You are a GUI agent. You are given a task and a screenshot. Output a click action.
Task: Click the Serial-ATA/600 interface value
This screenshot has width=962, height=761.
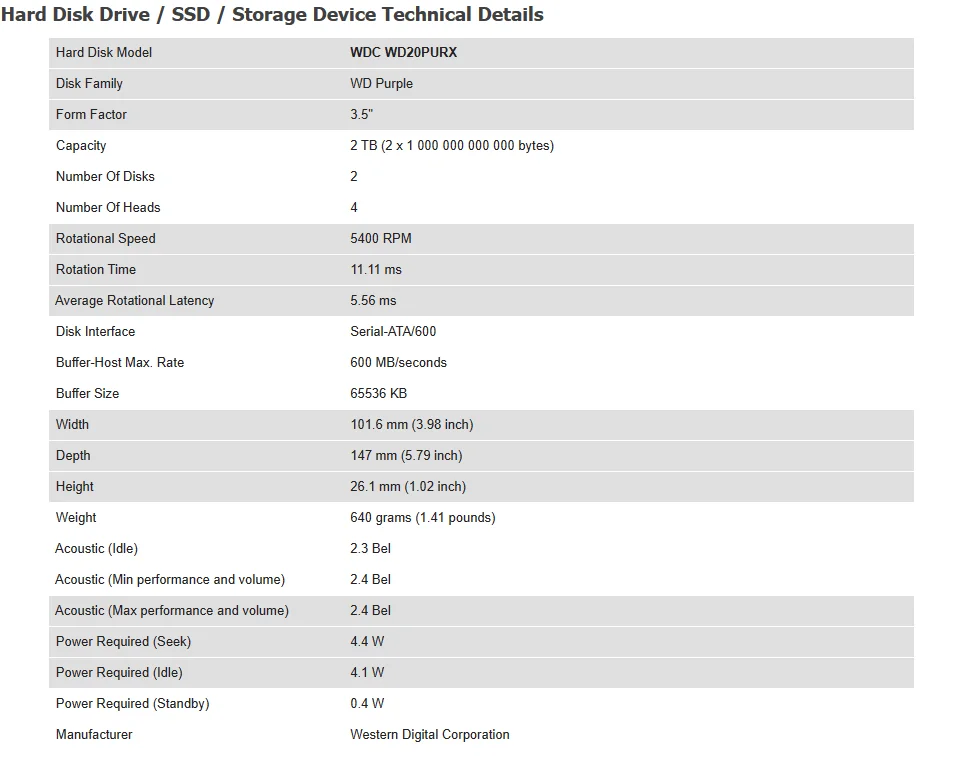click(393, 331)
